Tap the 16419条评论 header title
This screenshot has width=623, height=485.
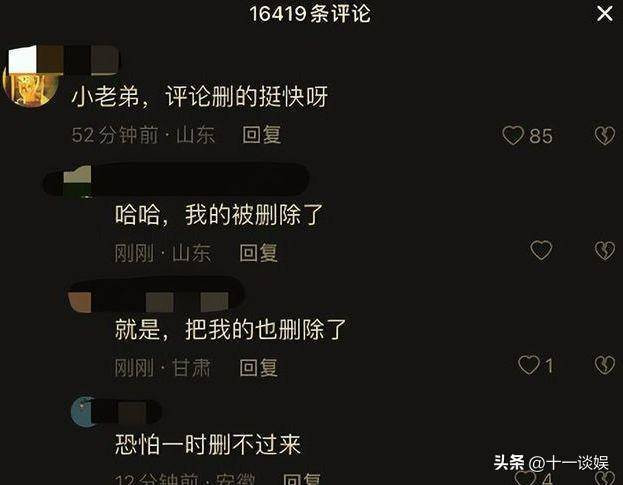(310, 14)
